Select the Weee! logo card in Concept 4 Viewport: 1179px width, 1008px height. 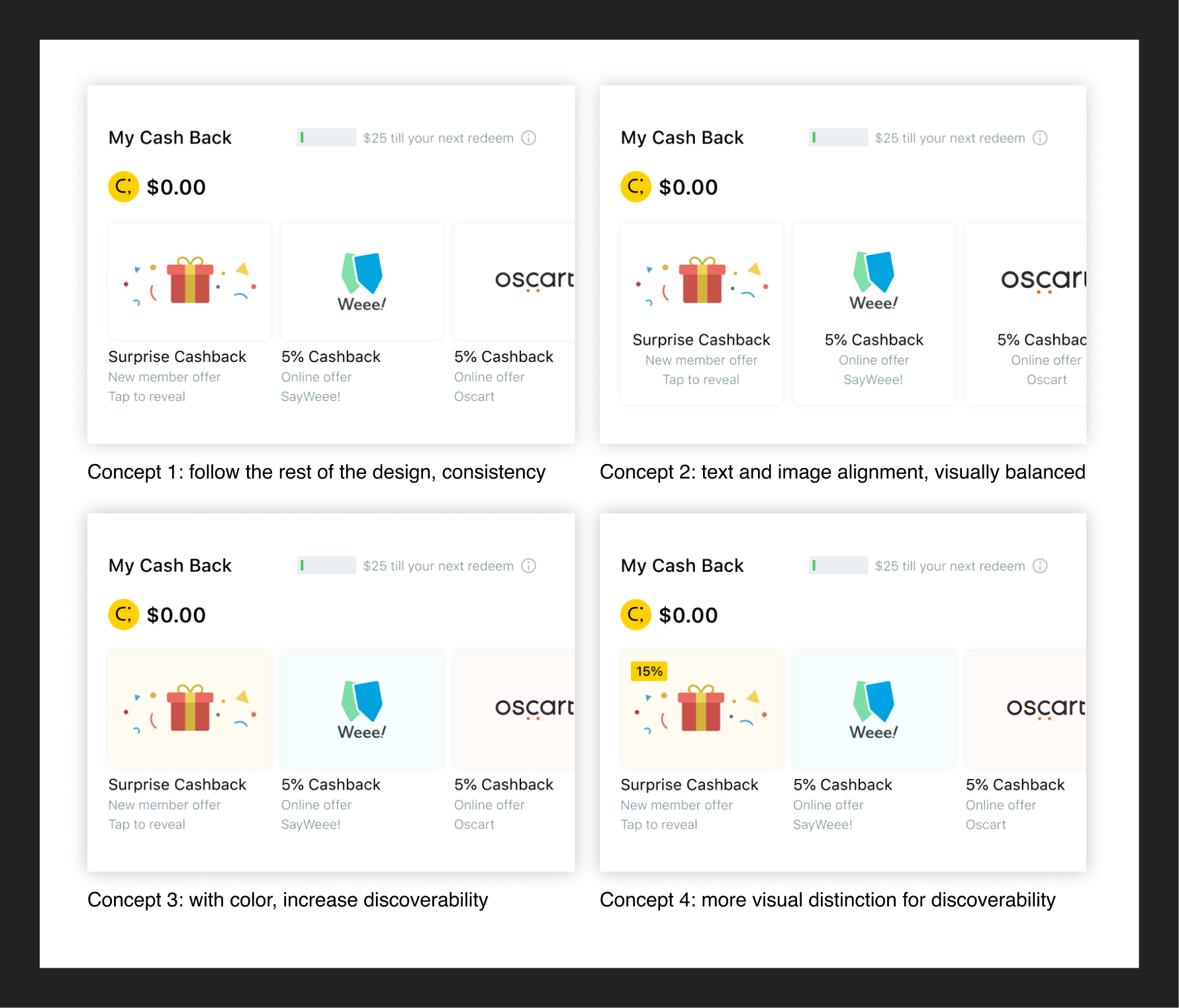874,710
